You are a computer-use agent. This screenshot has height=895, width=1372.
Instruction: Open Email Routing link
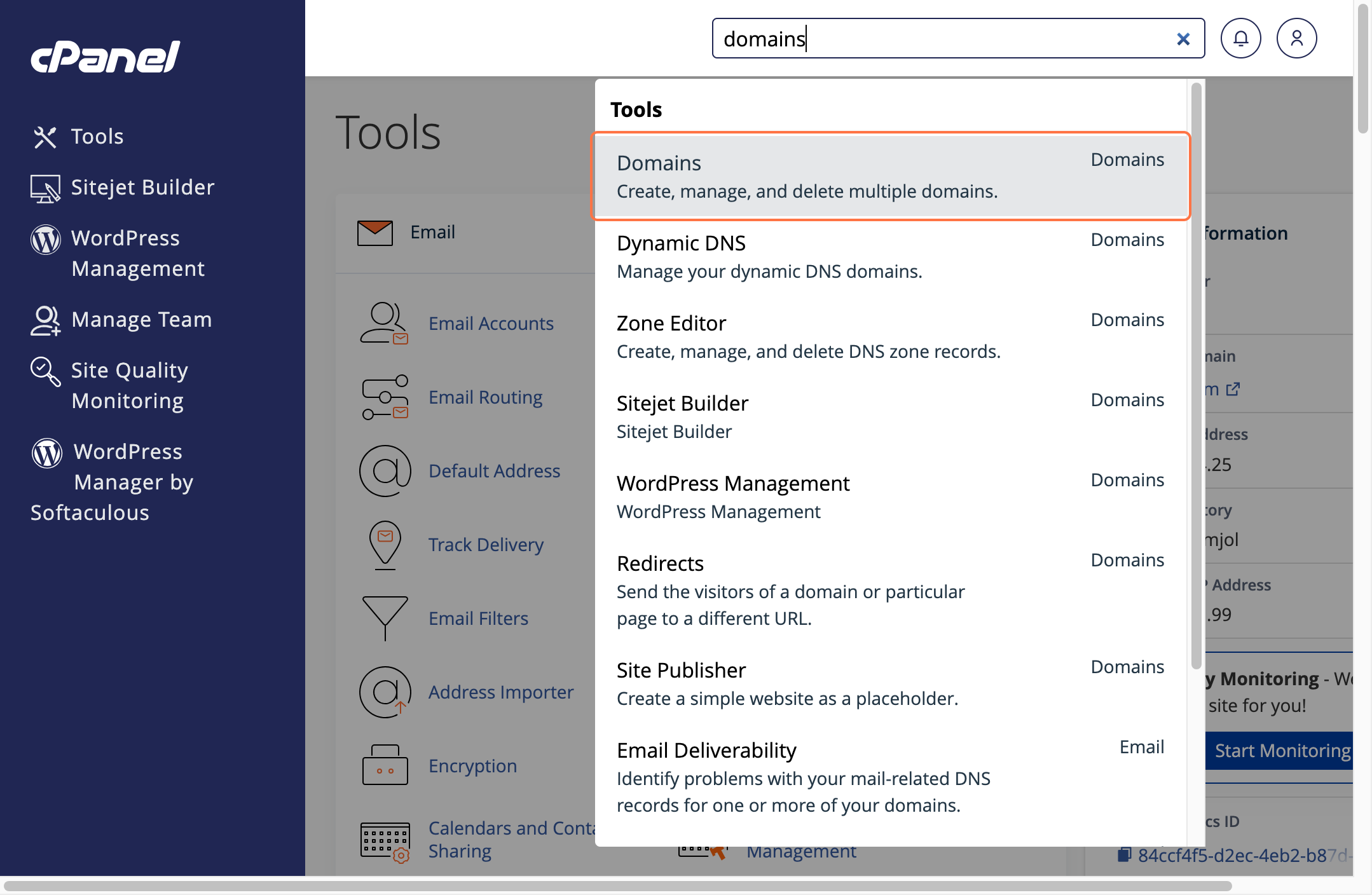[485, 397]
